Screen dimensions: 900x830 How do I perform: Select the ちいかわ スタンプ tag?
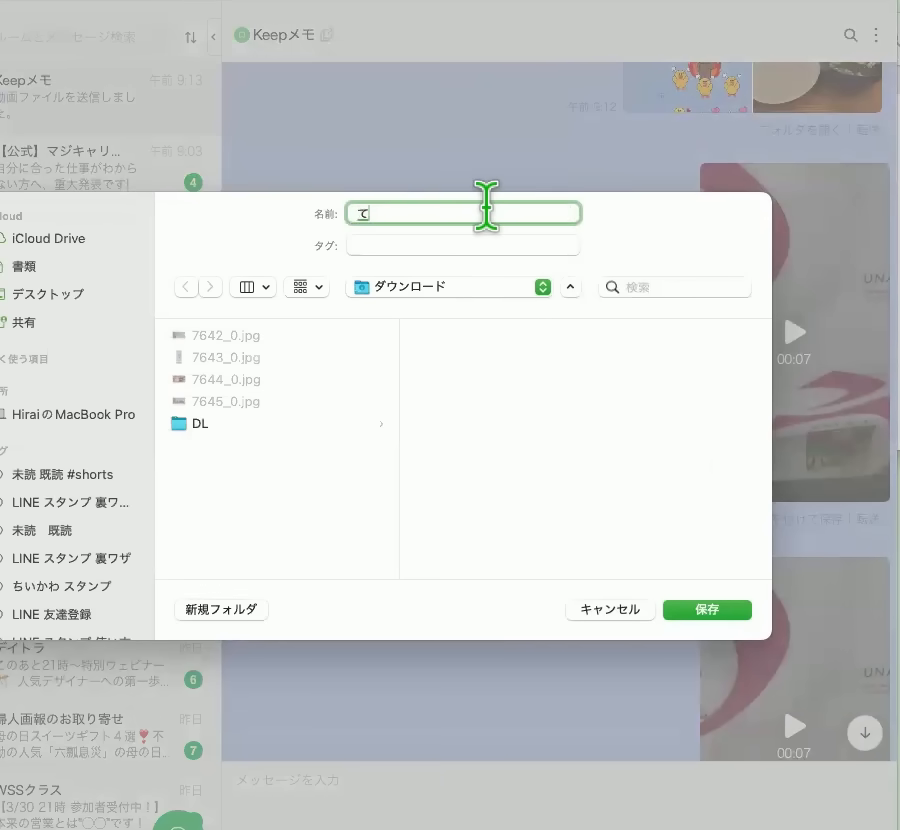point(61,586)
